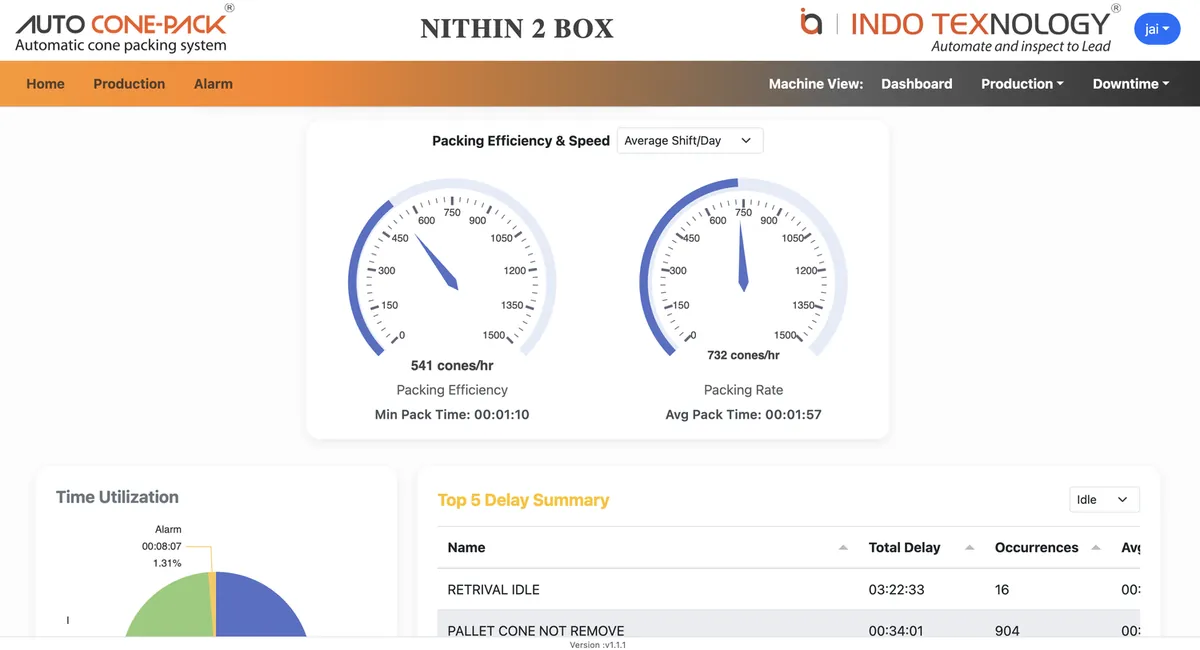Click the Packing Efficiency & Speed label

click(521, 141)
